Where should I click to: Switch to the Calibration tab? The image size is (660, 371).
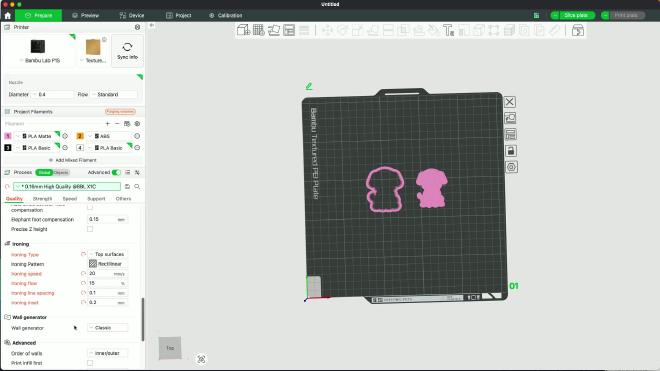tap(226, 16)
